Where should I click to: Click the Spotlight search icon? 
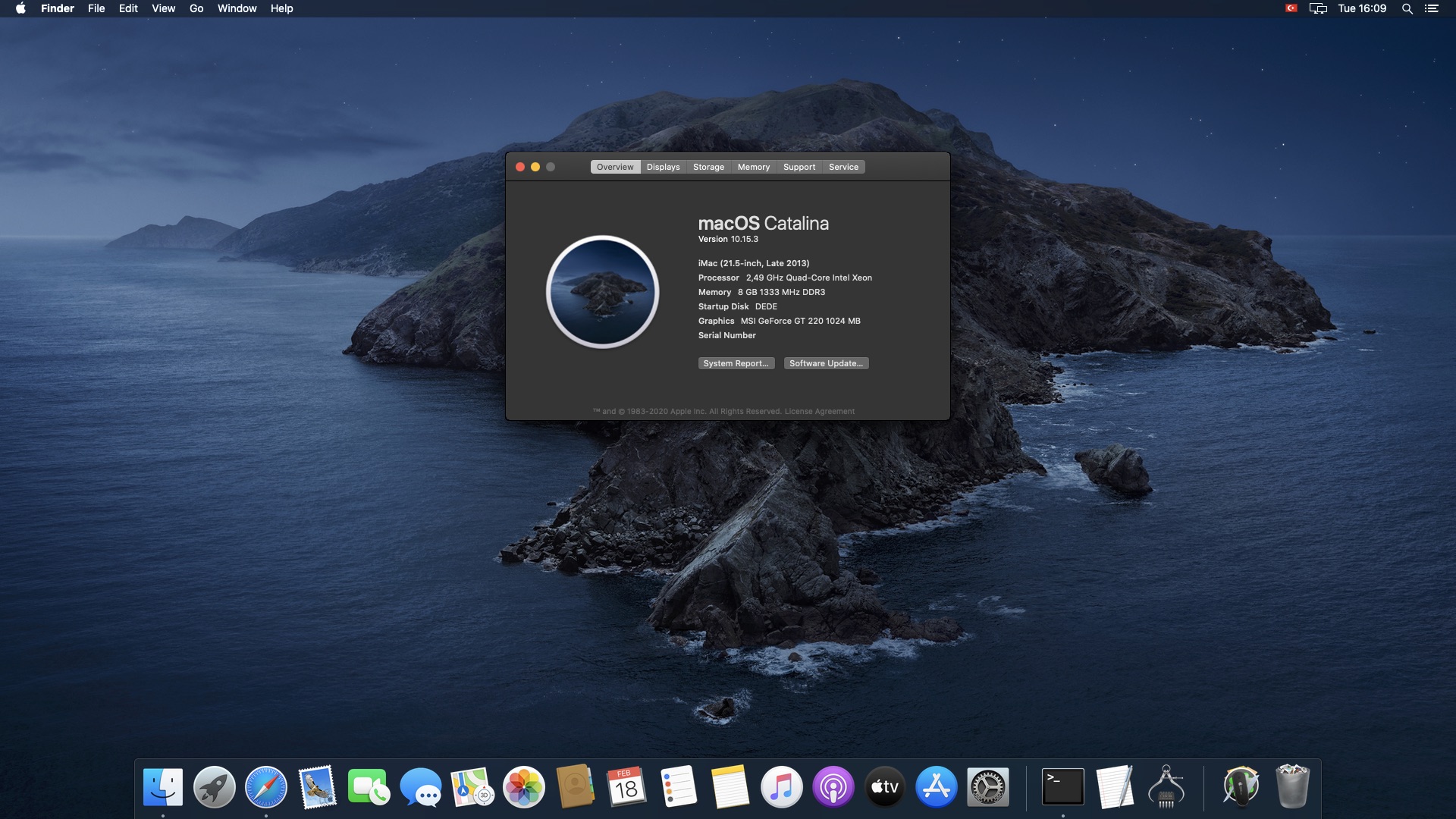(1407, 8)
